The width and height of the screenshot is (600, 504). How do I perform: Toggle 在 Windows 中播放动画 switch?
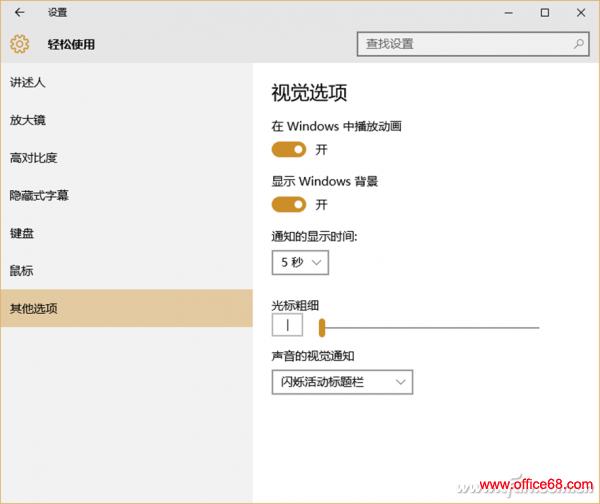289,150
